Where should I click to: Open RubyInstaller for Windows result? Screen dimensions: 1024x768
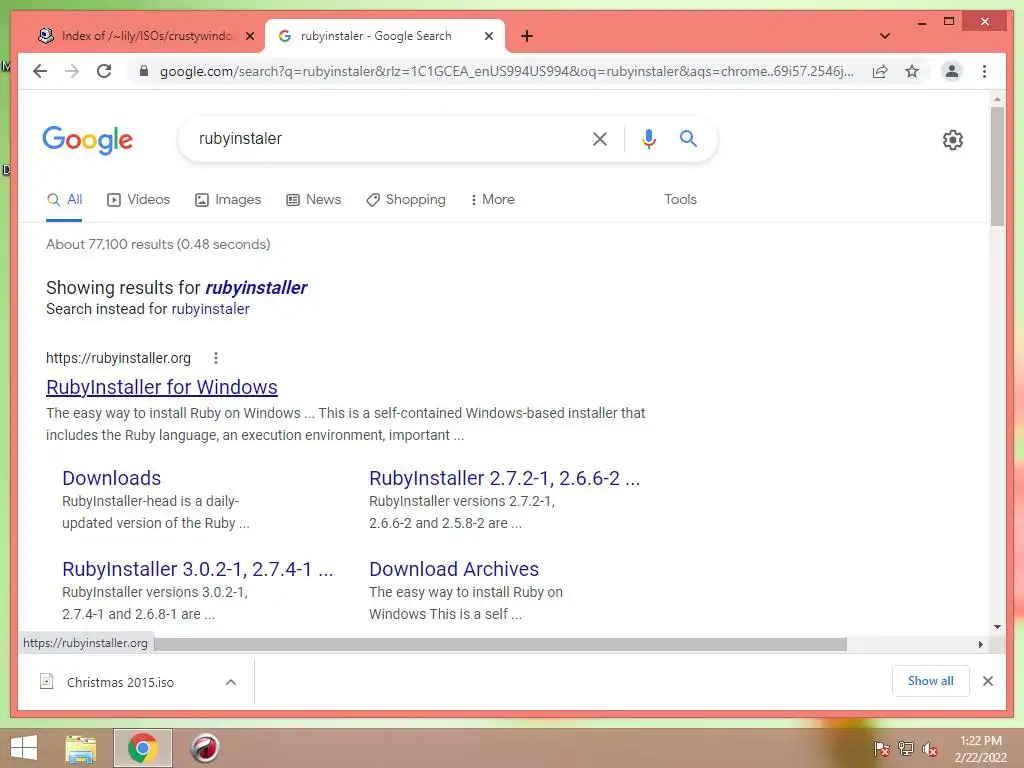[x=161, y=387]
